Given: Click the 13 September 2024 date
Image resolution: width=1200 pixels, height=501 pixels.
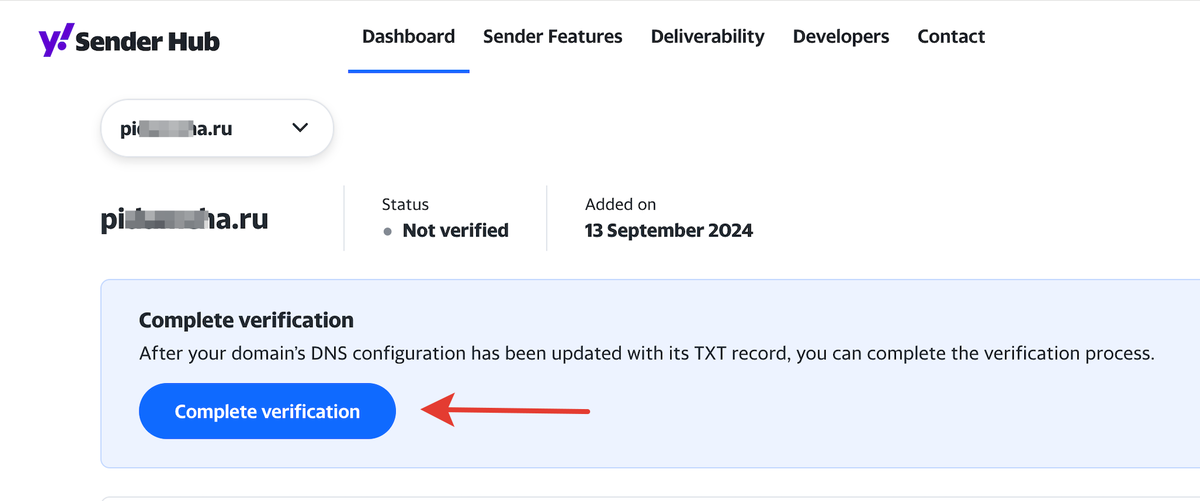Looking at the screenshot, I should click(669, 231).
